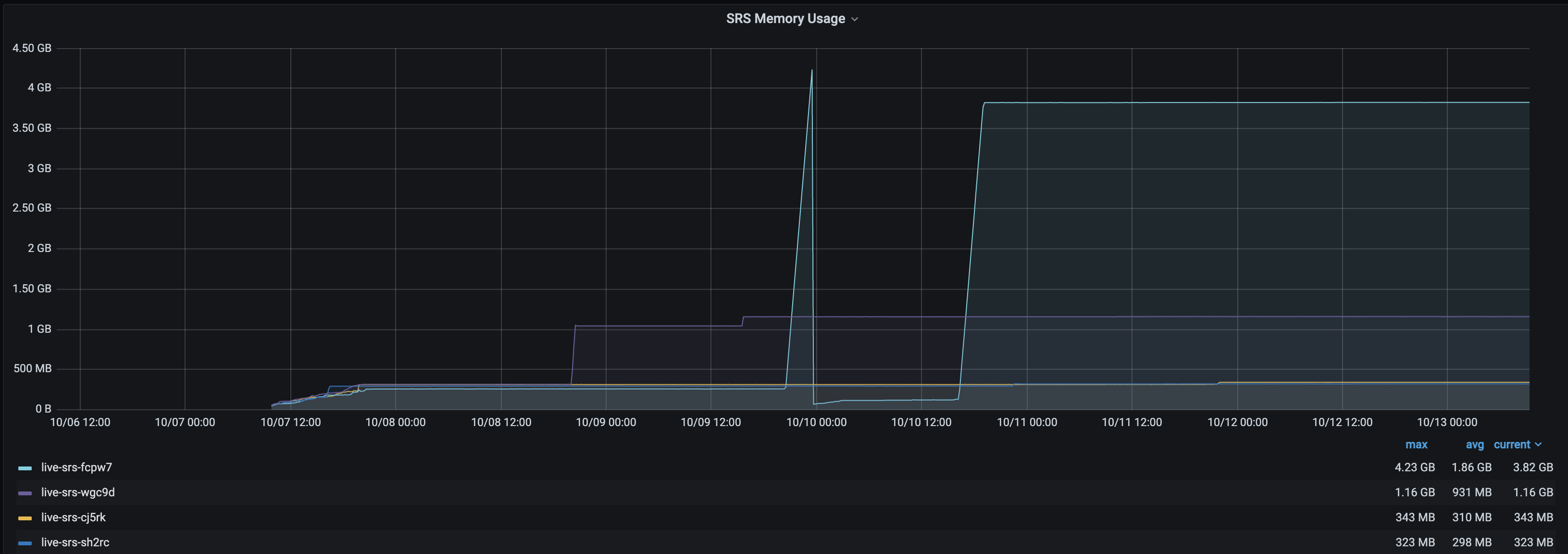This screenshot has width=1568, height=554.
Task: Click the chevron next to the panel title
Action: pos(855,20)
